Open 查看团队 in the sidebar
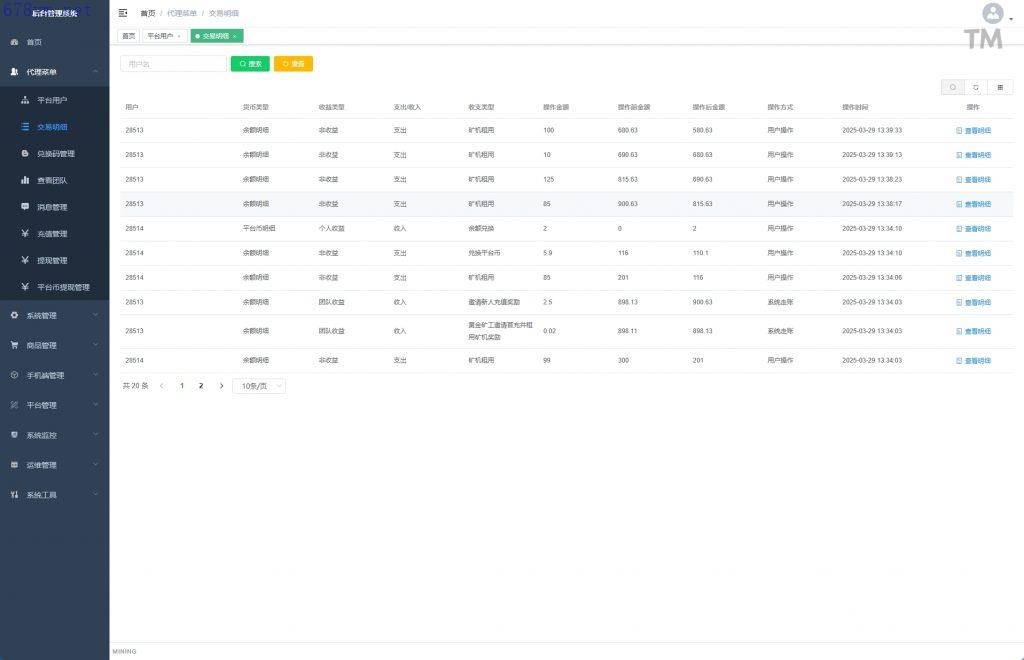This screenshot has width=1024, height=660. (52, 180)
